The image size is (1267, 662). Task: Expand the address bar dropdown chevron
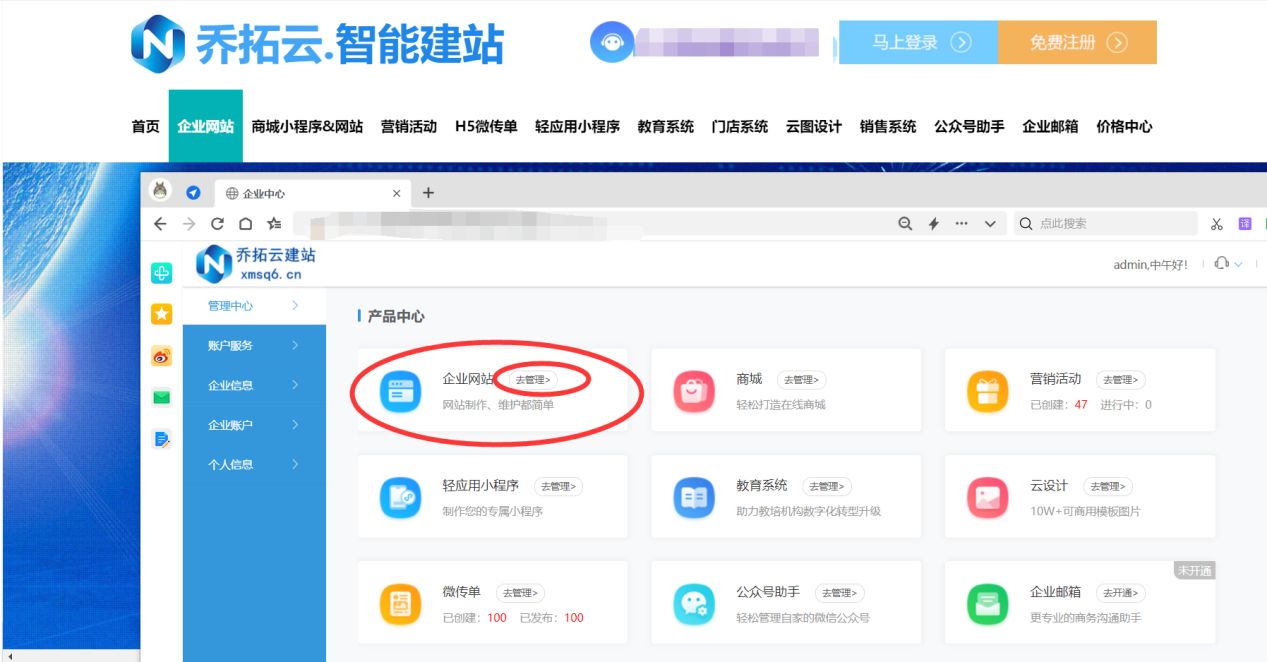(x=990, y=224)
